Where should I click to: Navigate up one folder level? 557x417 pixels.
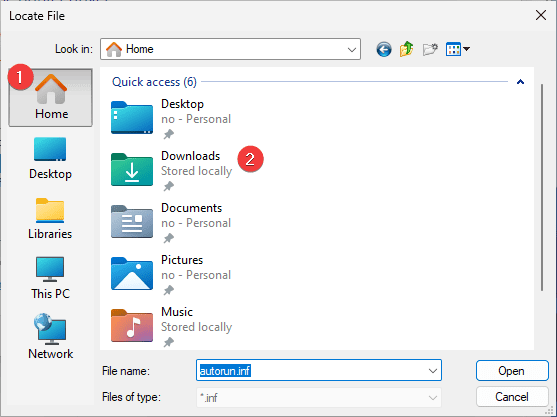[407, 49]
